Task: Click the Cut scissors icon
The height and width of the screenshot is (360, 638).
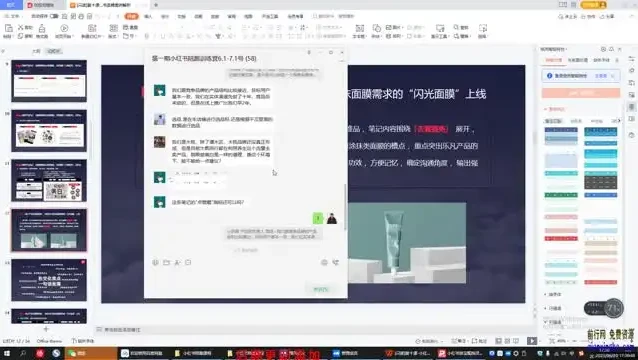Action: point(21,27)
